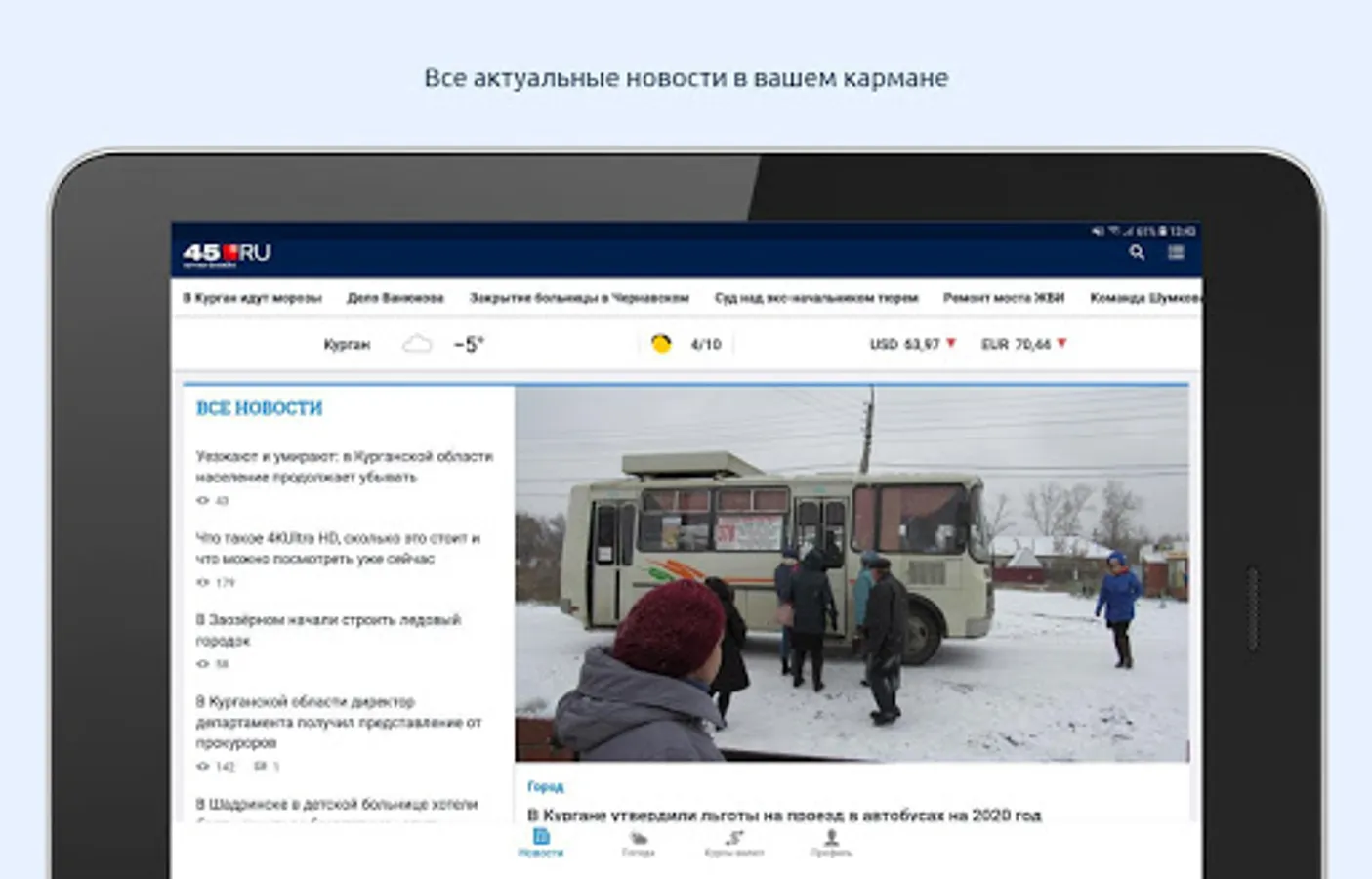Open story 'В Заозёрном начали строить ледовый городок'

pos(328,630)
